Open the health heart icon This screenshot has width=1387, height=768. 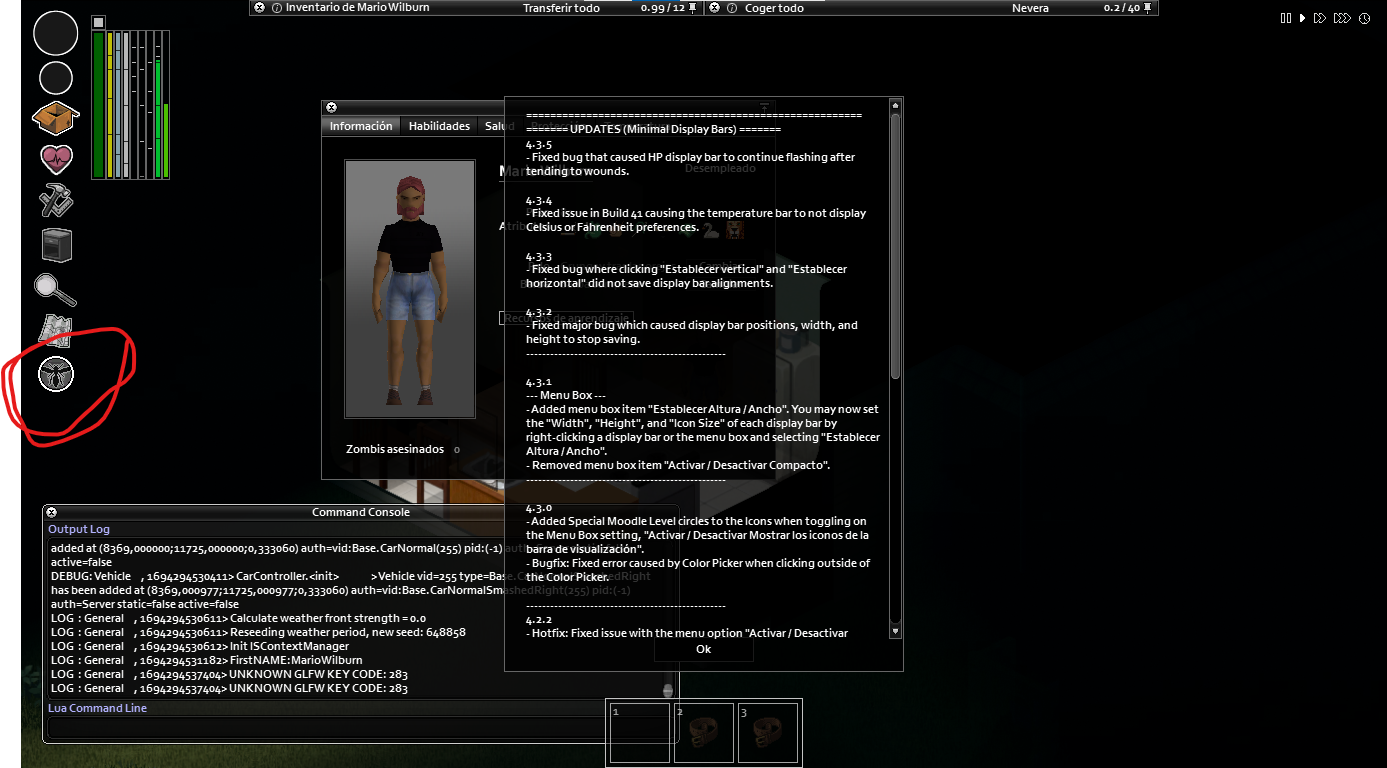click(56, 159)
